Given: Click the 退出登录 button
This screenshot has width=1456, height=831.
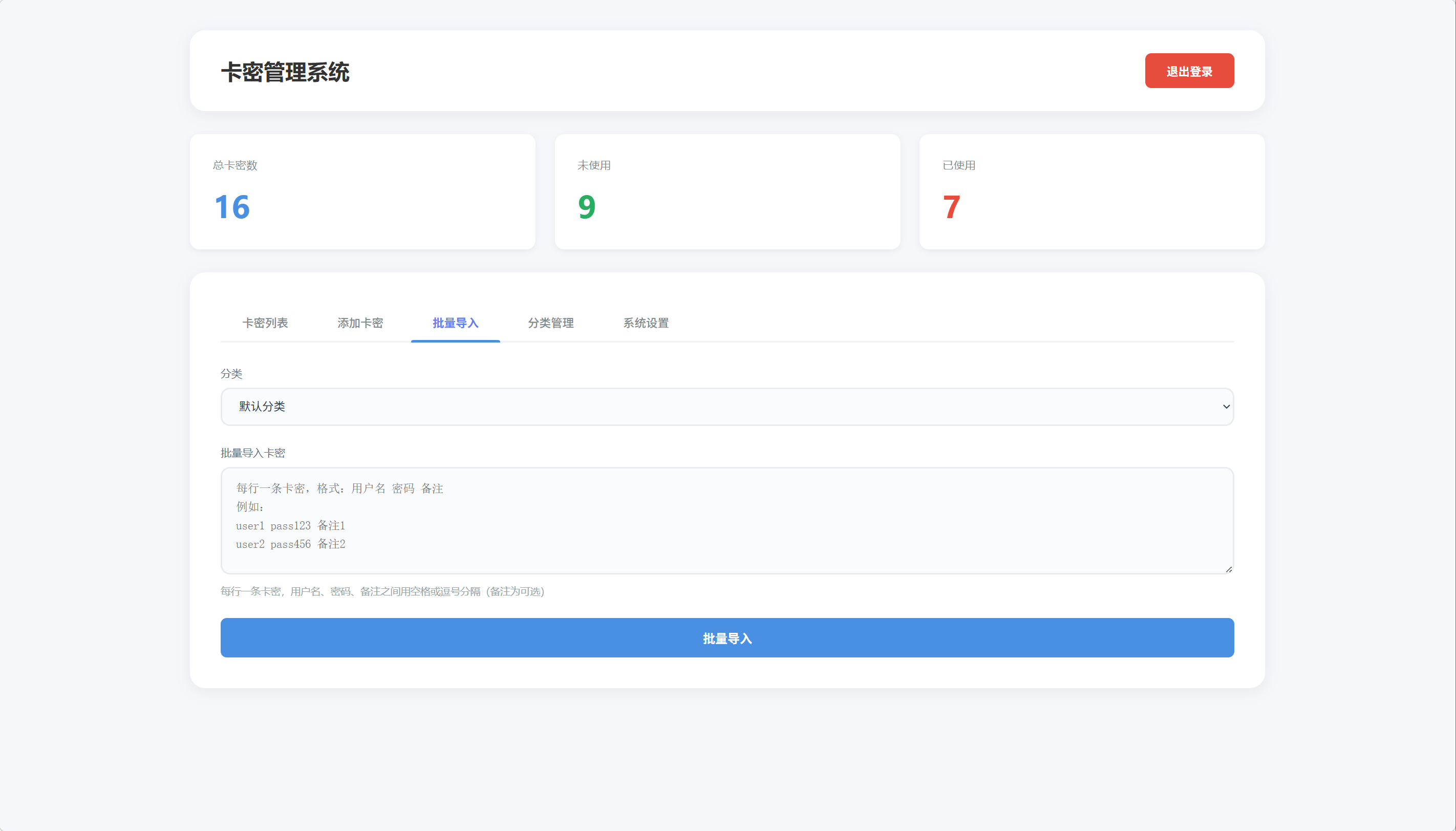Looking at the screenshot, I should click(1189, 71).
